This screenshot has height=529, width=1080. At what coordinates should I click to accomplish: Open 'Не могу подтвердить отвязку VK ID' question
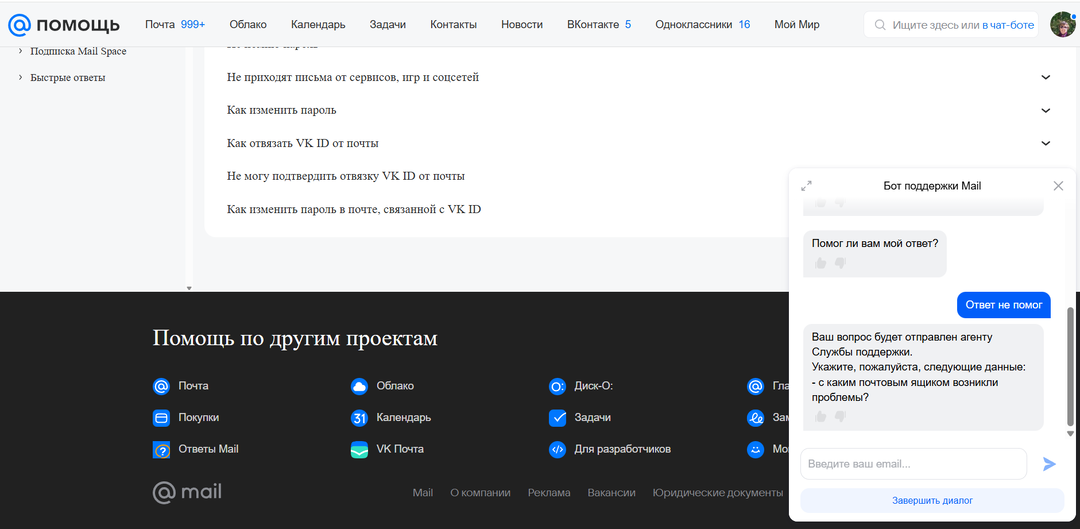pyautogui.click(x=346, y=176)
